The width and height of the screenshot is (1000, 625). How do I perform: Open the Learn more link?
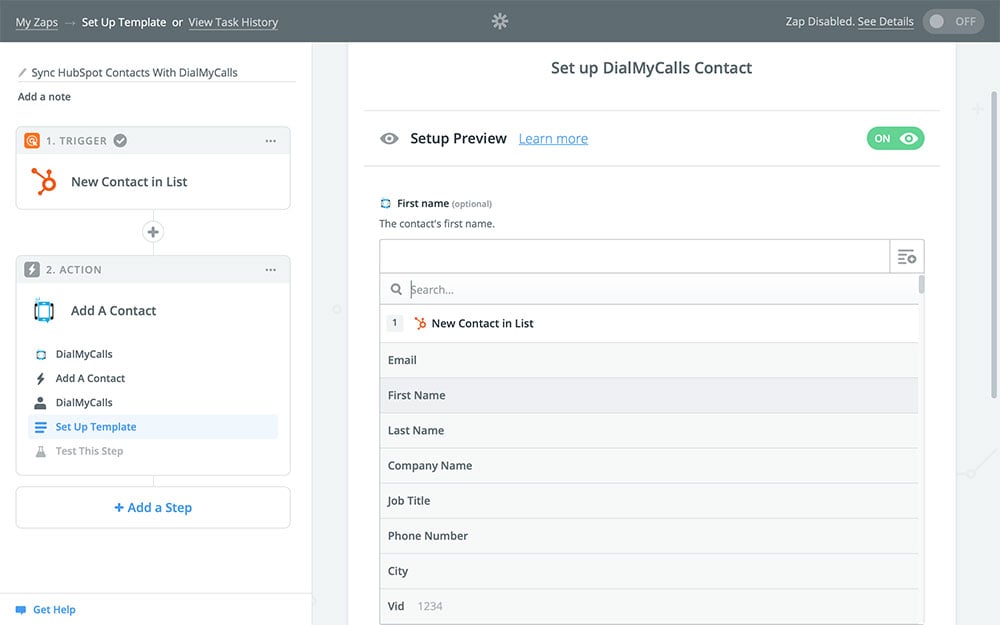[x=553, y=139]
